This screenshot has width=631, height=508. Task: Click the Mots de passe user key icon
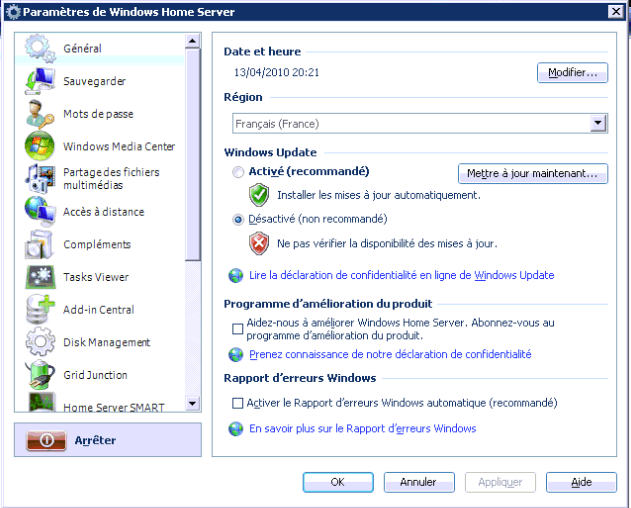[x=40, y=114]
